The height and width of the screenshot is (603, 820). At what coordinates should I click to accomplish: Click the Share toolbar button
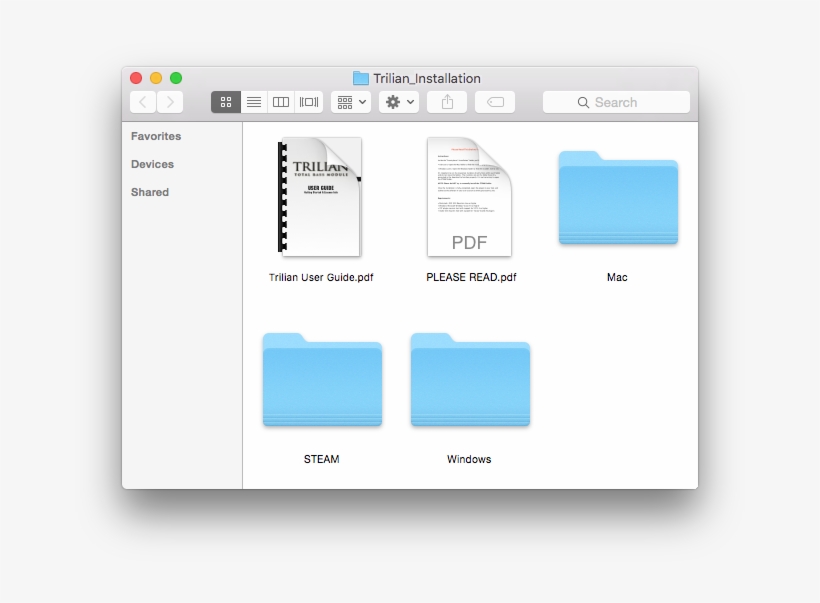[447, 102]
